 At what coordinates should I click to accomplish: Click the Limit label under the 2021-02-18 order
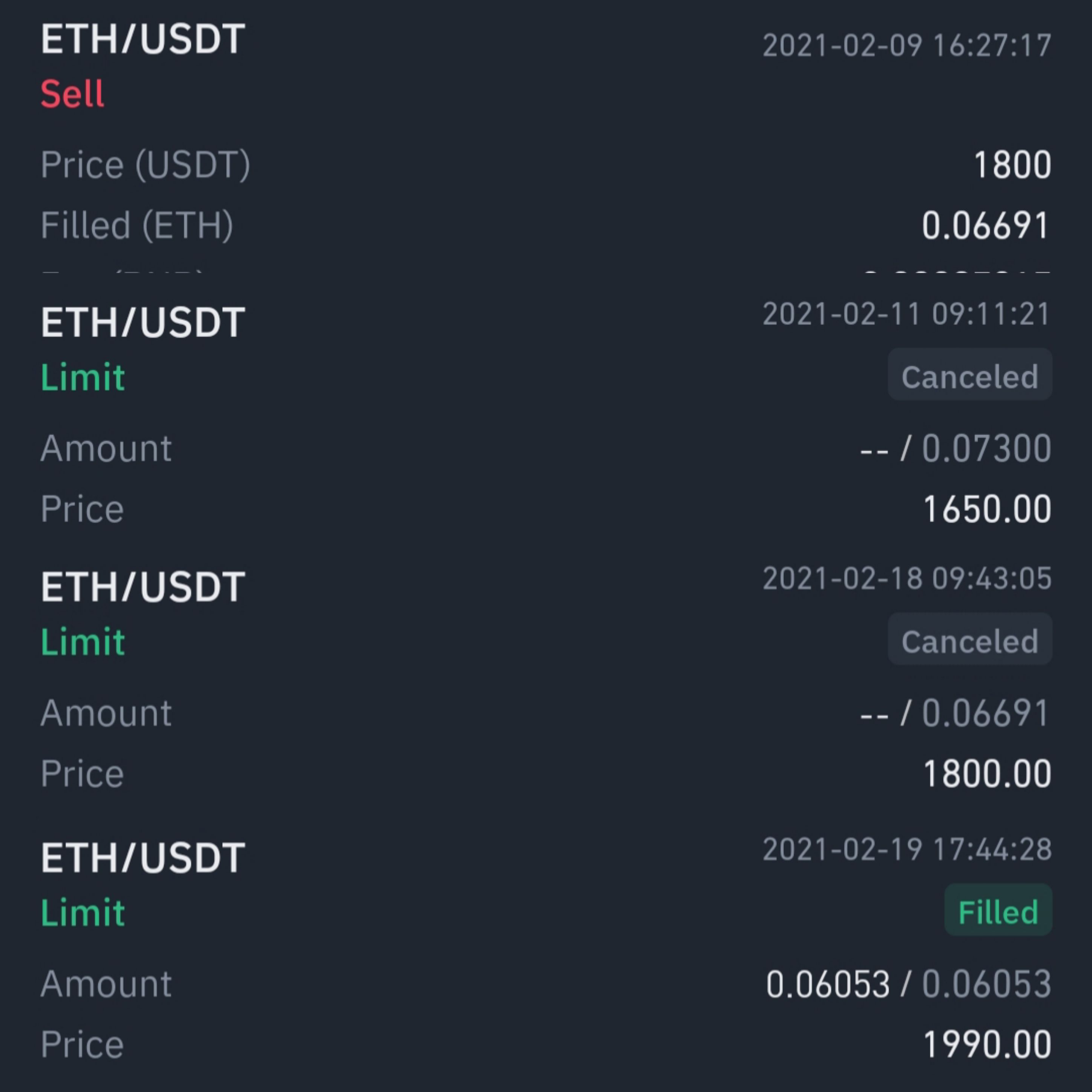click(x=83, y=643)
